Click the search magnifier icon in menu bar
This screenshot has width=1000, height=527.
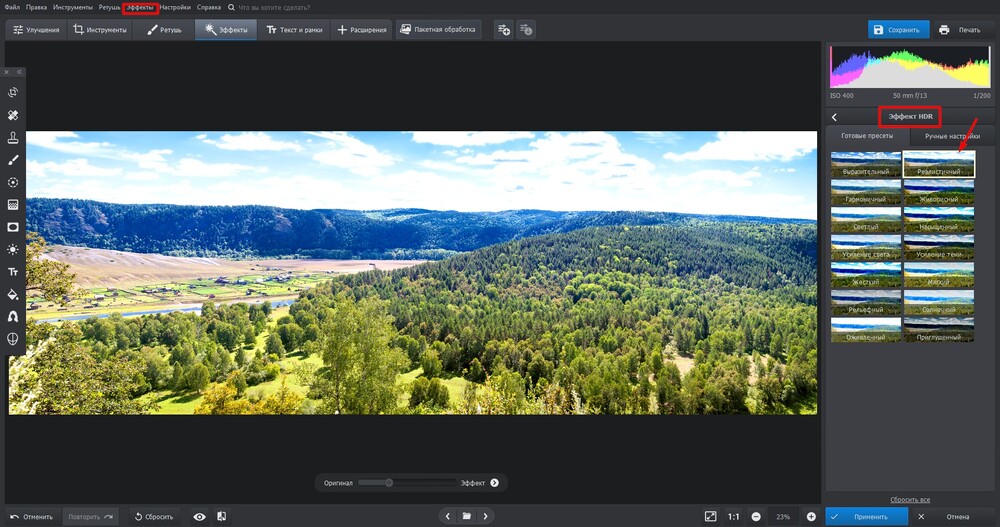231,8
